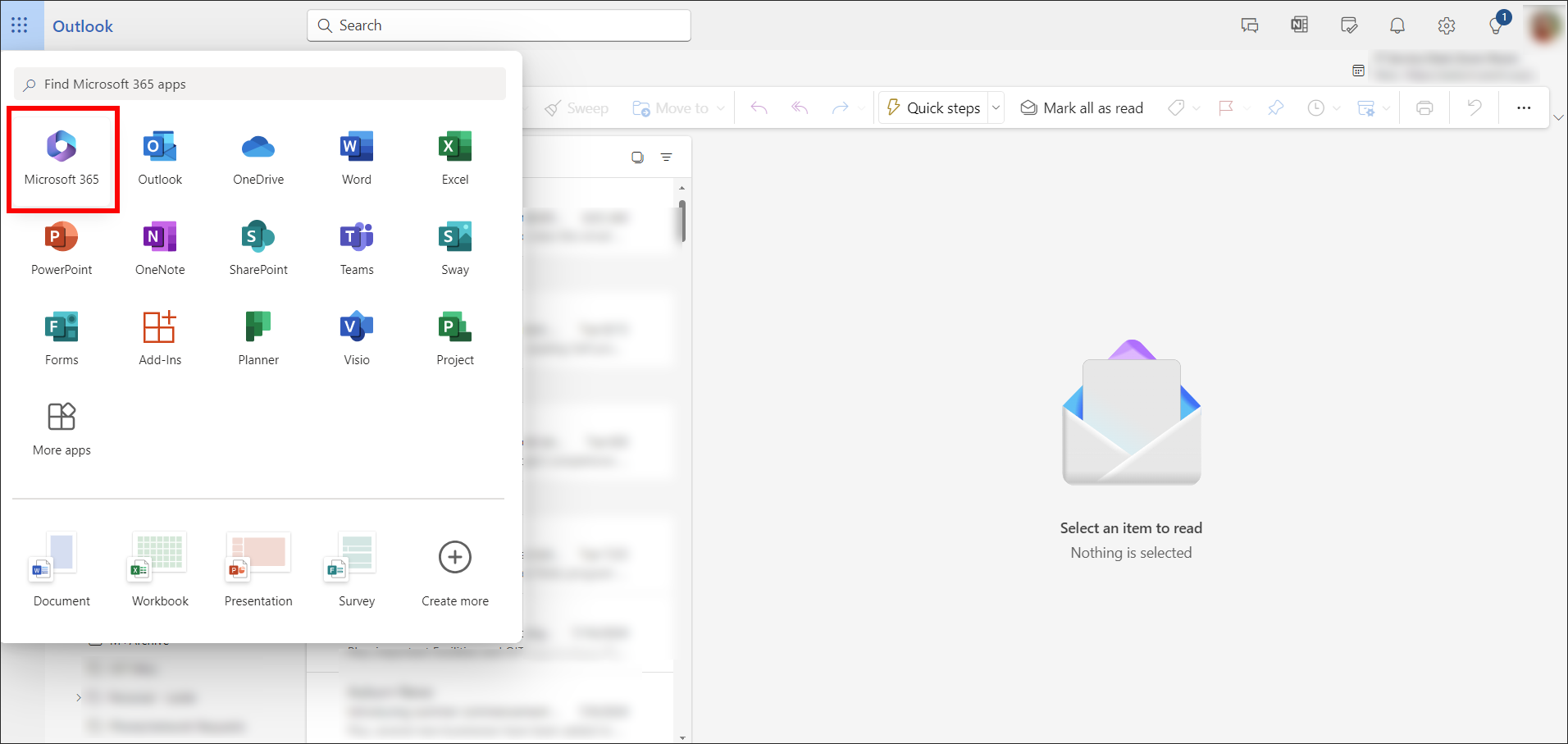Open the account profile picture

1545,25
